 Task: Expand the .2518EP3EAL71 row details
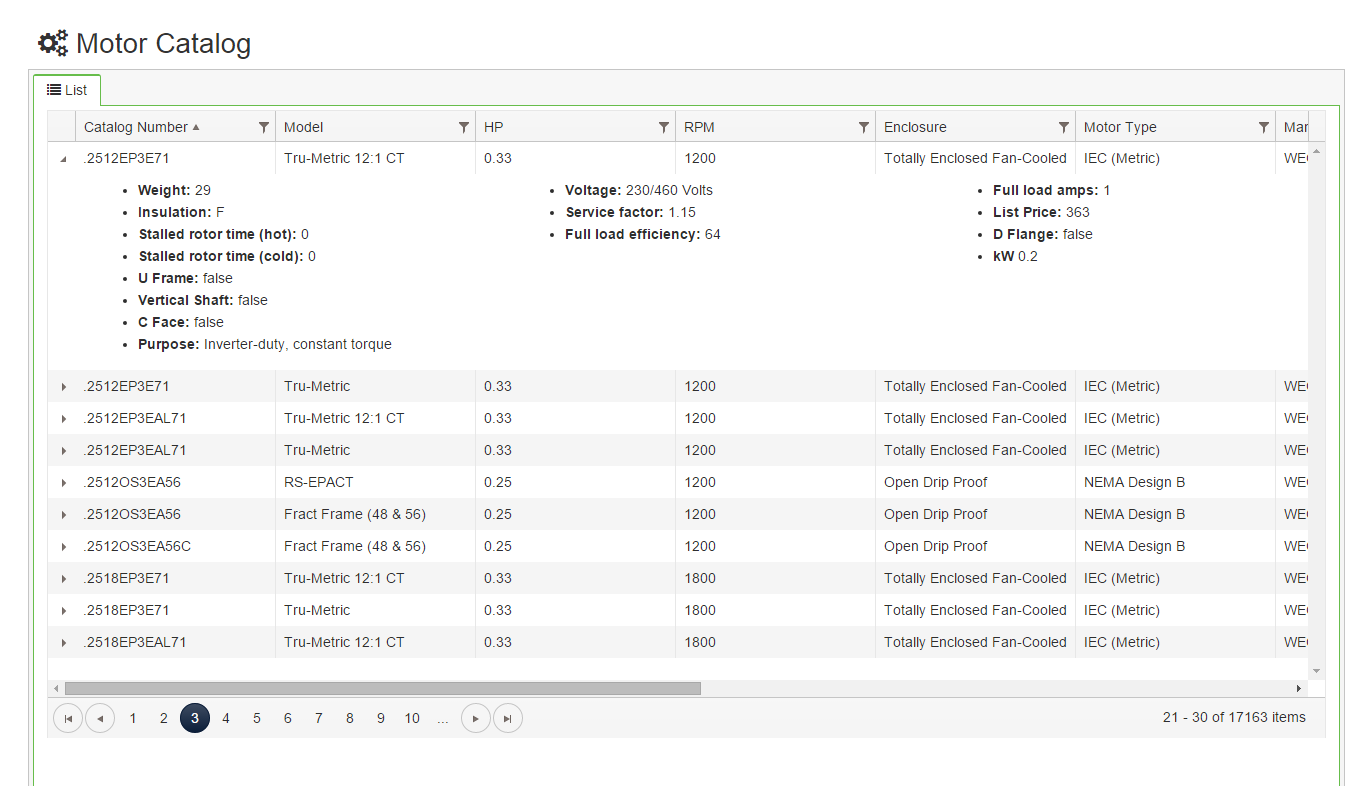click(x=63, y=642)
